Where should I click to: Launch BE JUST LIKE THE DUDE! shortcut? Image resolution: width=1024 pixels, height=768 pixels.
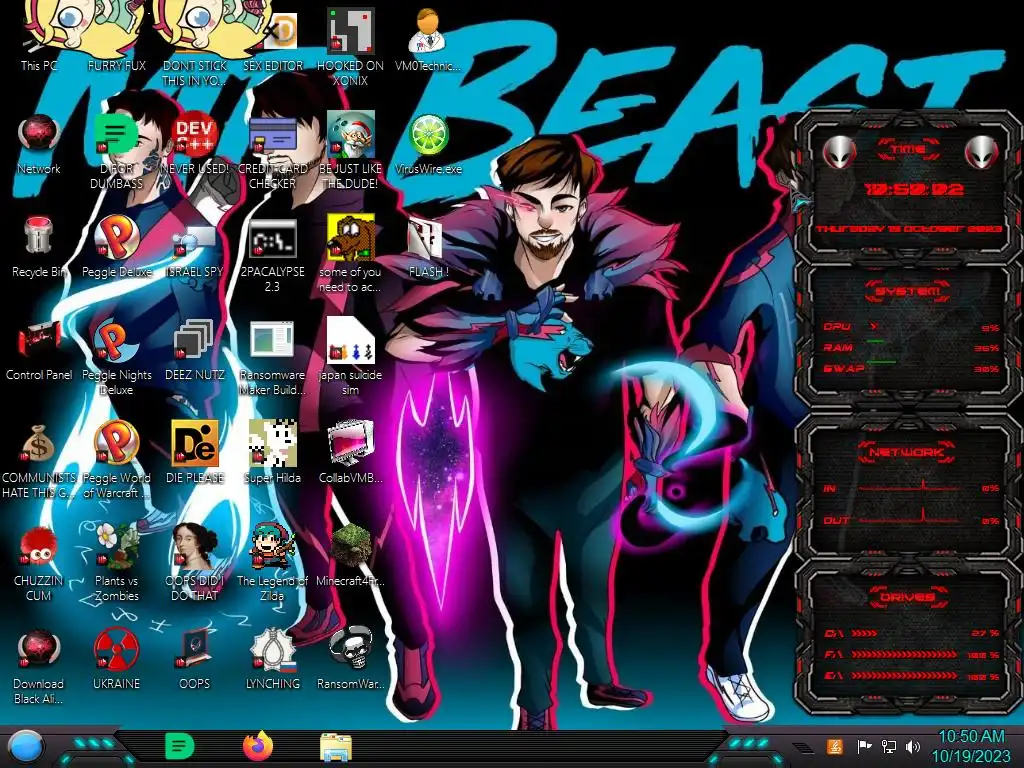(350, 152)
